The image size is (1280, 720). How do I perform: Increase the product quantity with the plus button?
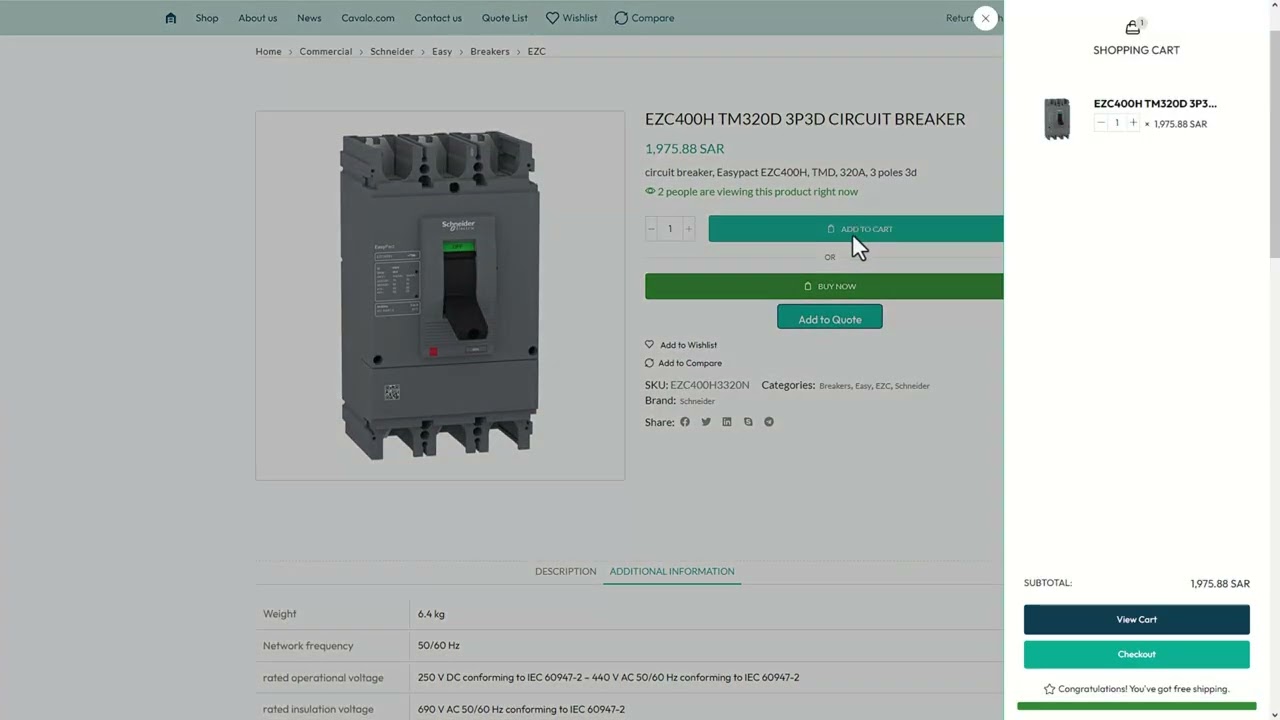click(688, 229)
